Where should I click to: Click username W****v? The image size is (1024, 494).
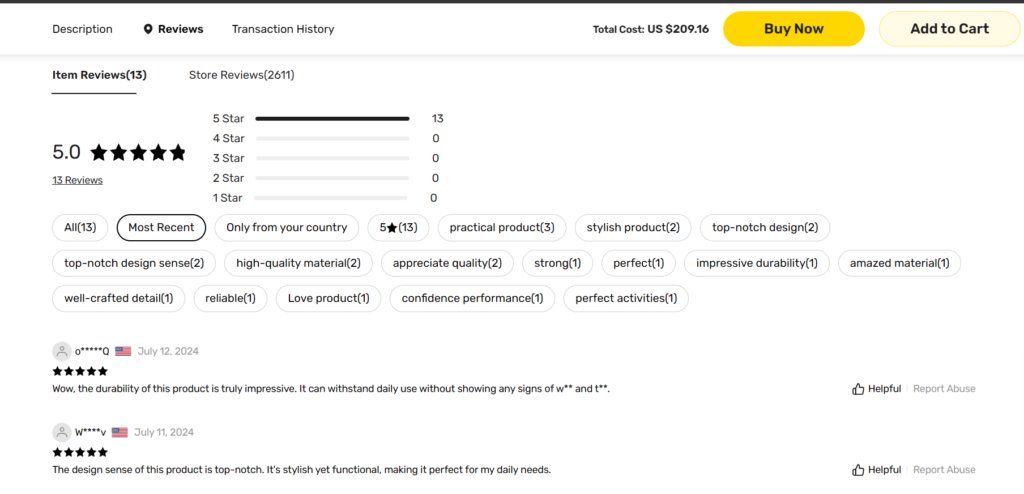90,433
